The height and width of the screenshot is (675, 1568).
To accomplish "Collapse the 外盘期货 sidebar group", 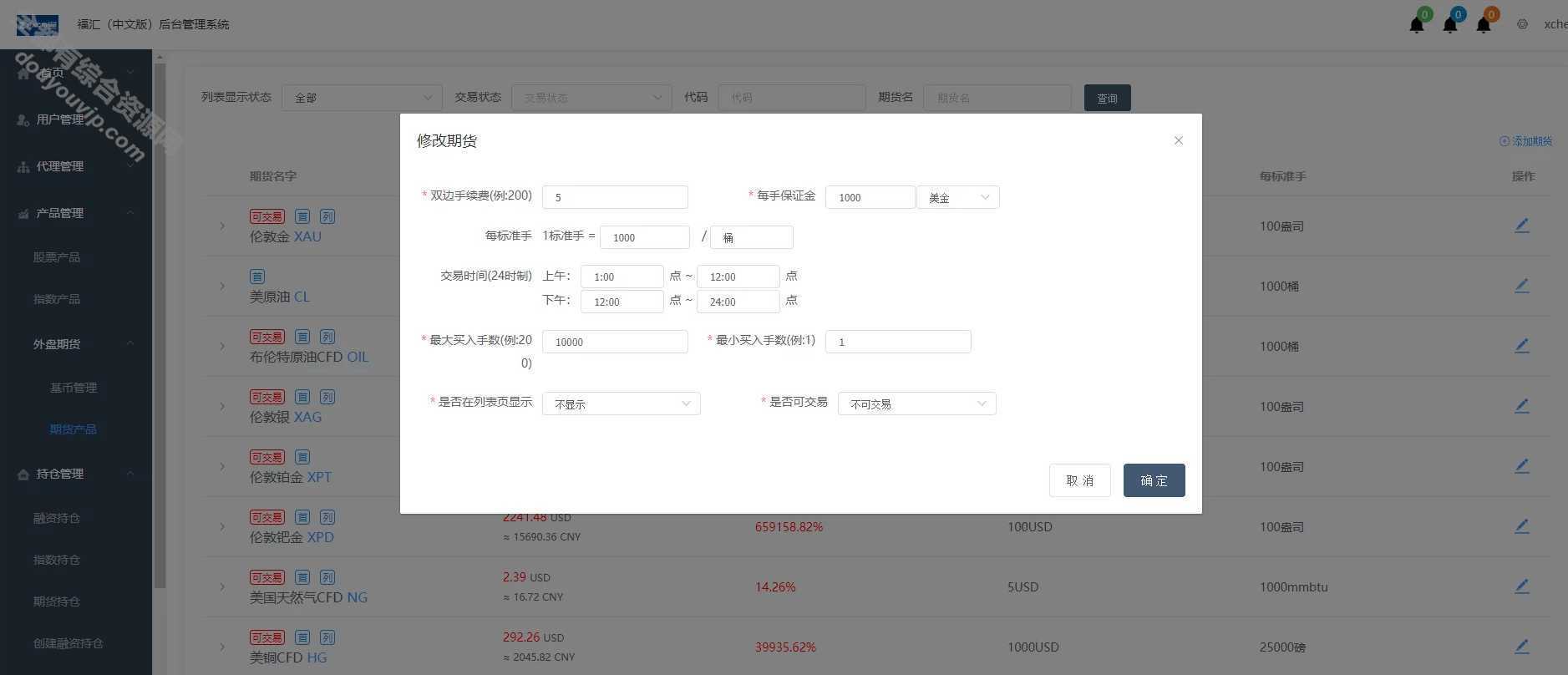I will (76, 343).
